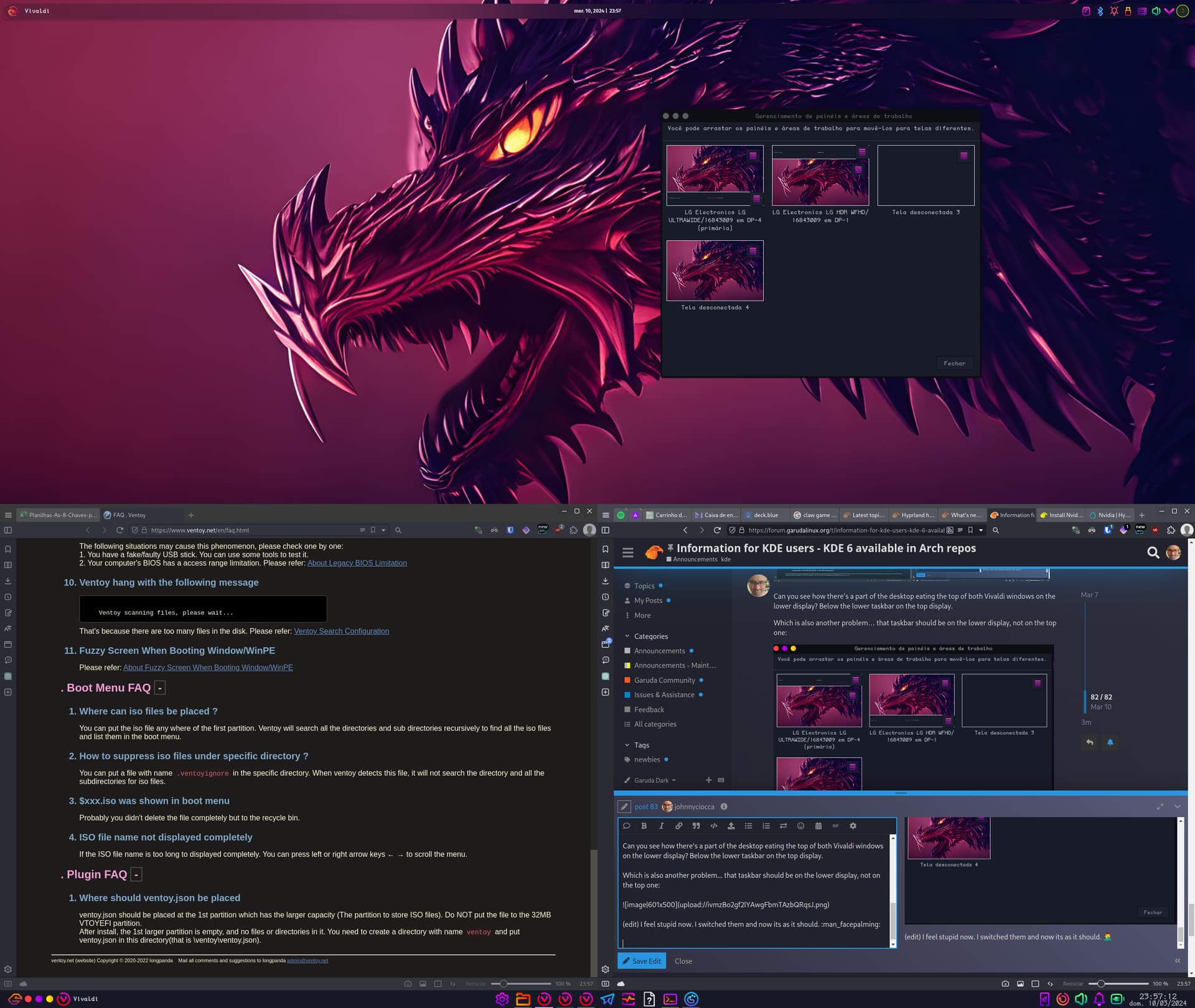Collapse the composer with the chevron down

tap(1178, 806)
